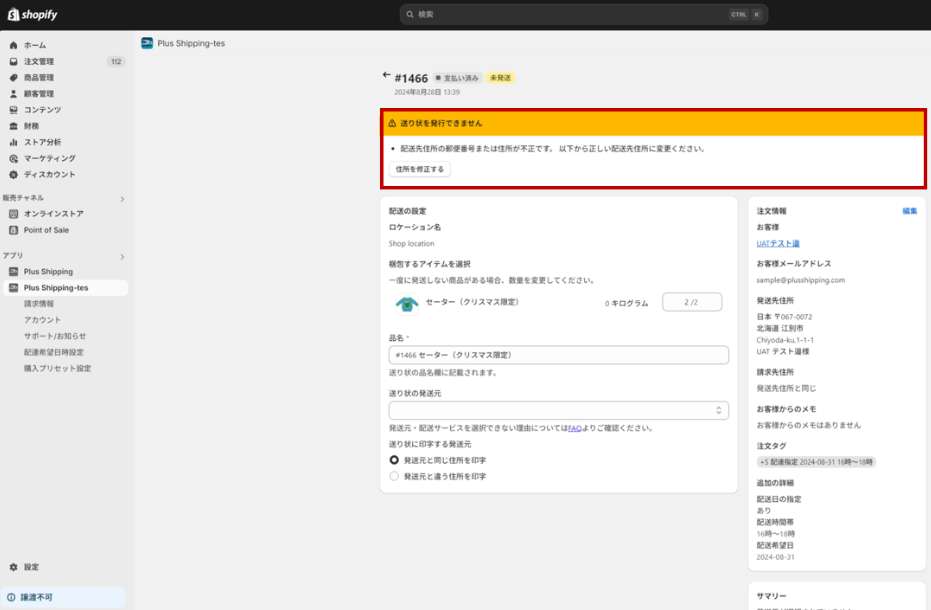Open ストア分析 in the sidebar
The image size is (931, 610).
point(42,142)
